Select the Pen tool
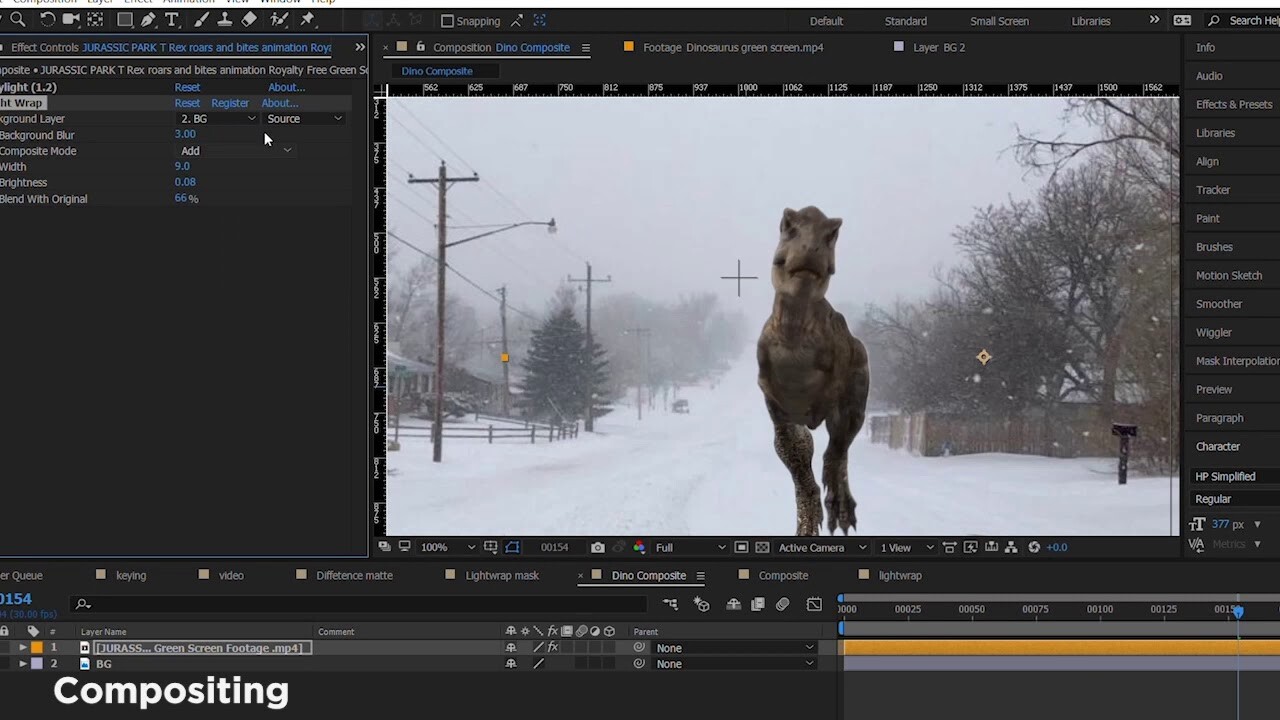This screenshot has width=1280, height=720. click(x=149, y=19)
